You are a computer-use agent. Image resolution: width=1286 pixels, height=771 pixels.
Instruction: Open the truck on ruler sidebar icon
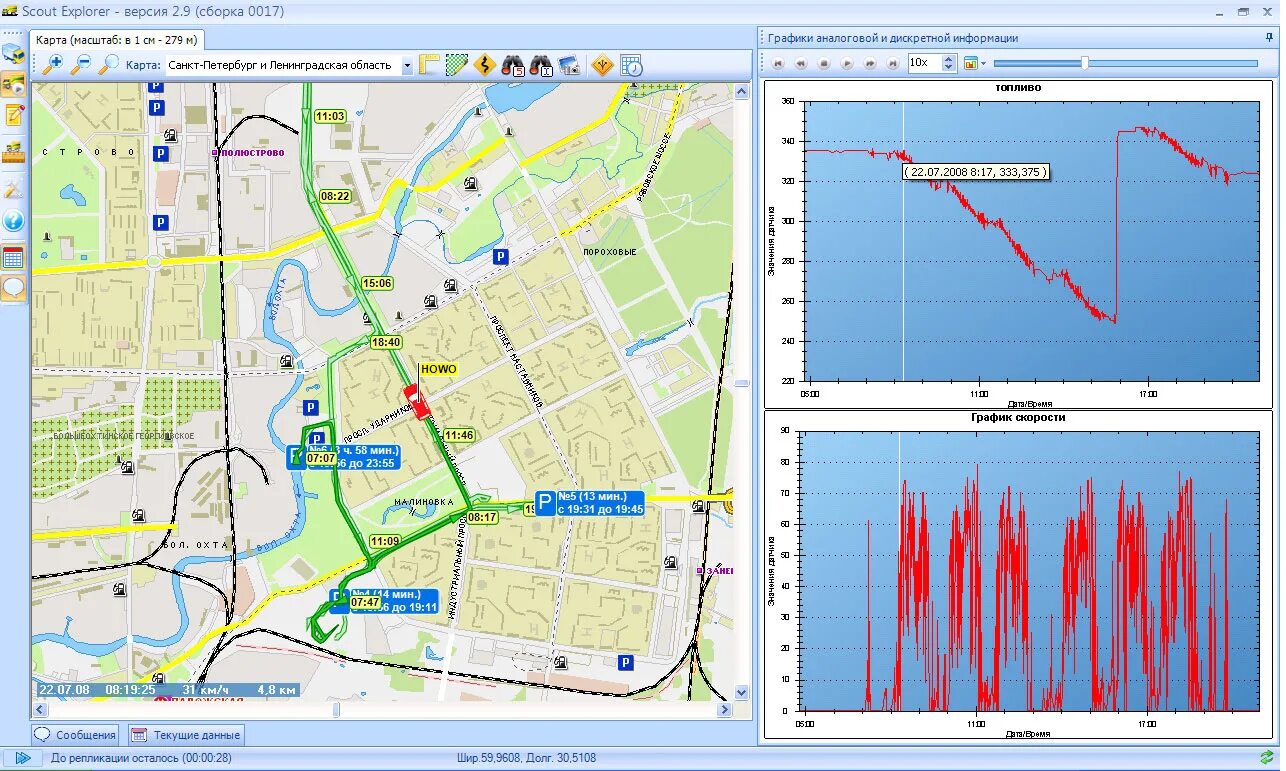coord(13,152)
